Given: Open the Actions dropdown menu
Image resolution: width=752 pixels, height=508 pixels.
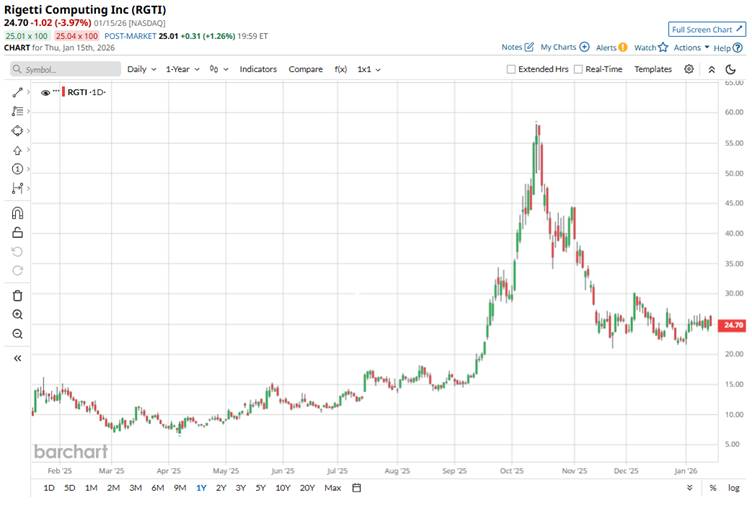Looking at the screenshot, I should 691,47.
